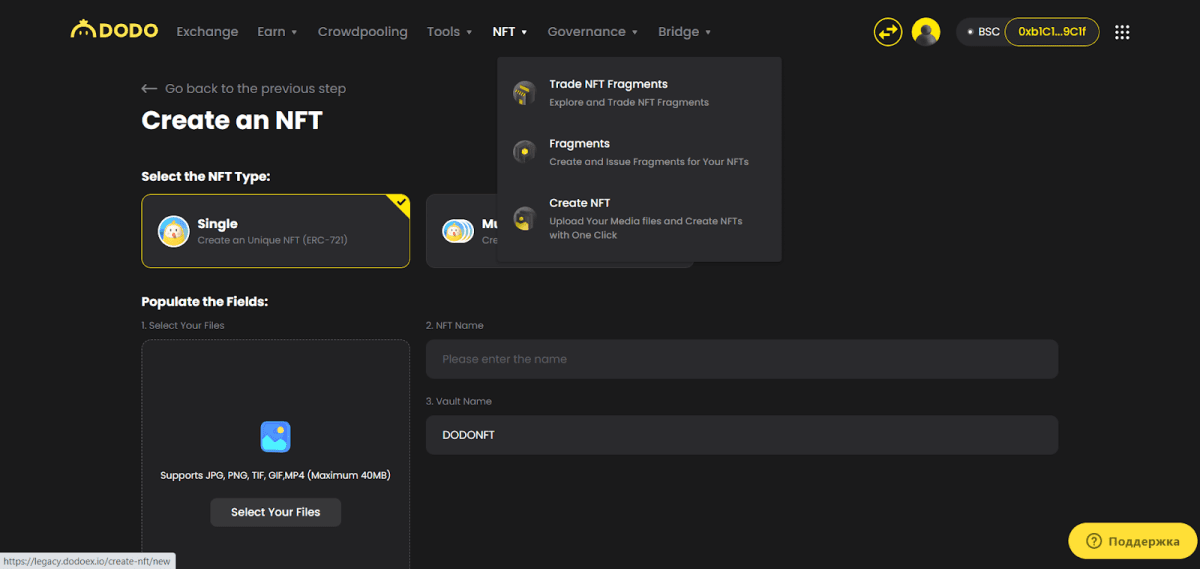Open the user profile avatar icon
This screenshot has width=1200, height=569.
(926, 32)
